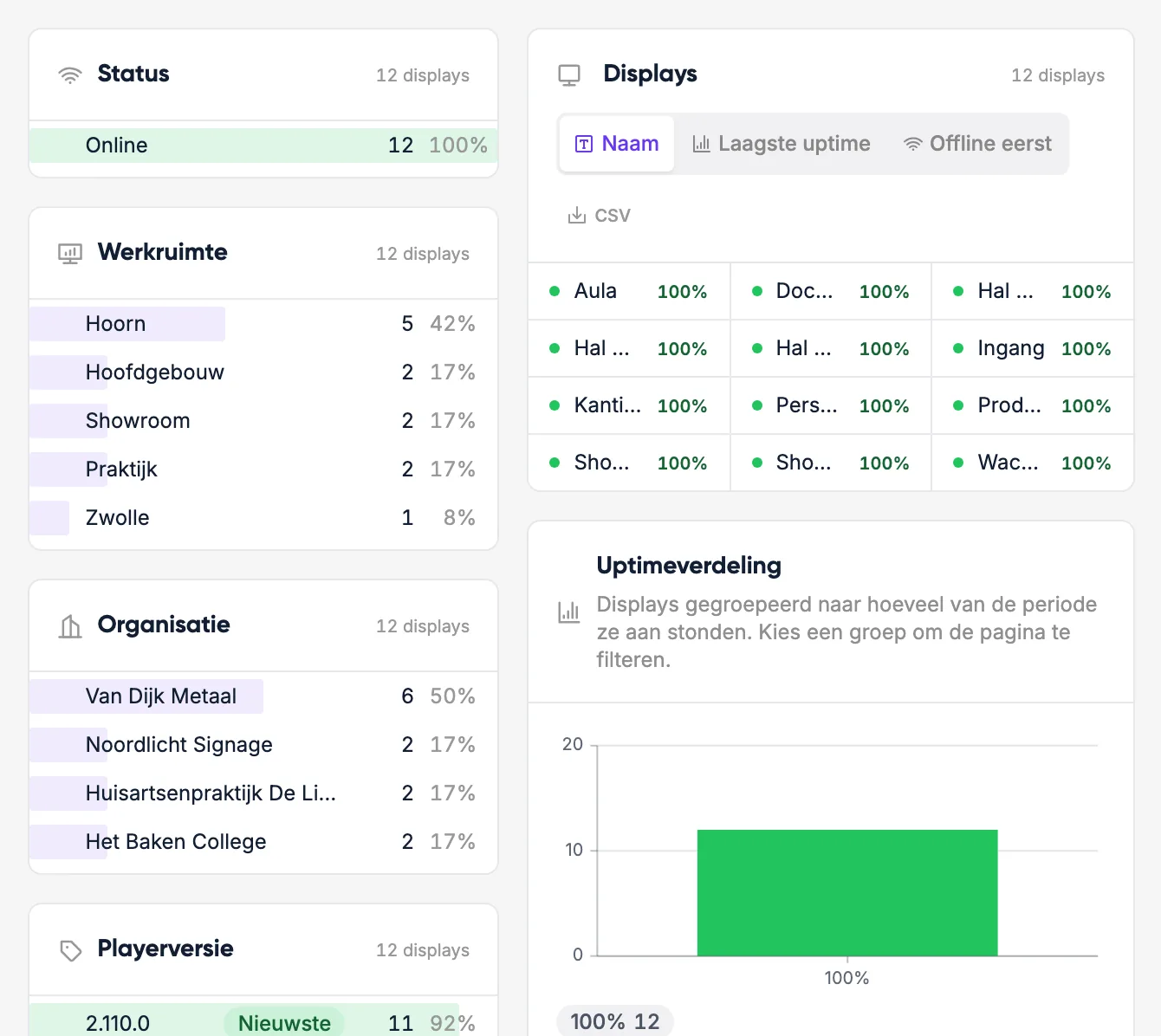The image size is (1161, 1036).
Task: Open the Wac... display cell
Action: [1033, 463]
